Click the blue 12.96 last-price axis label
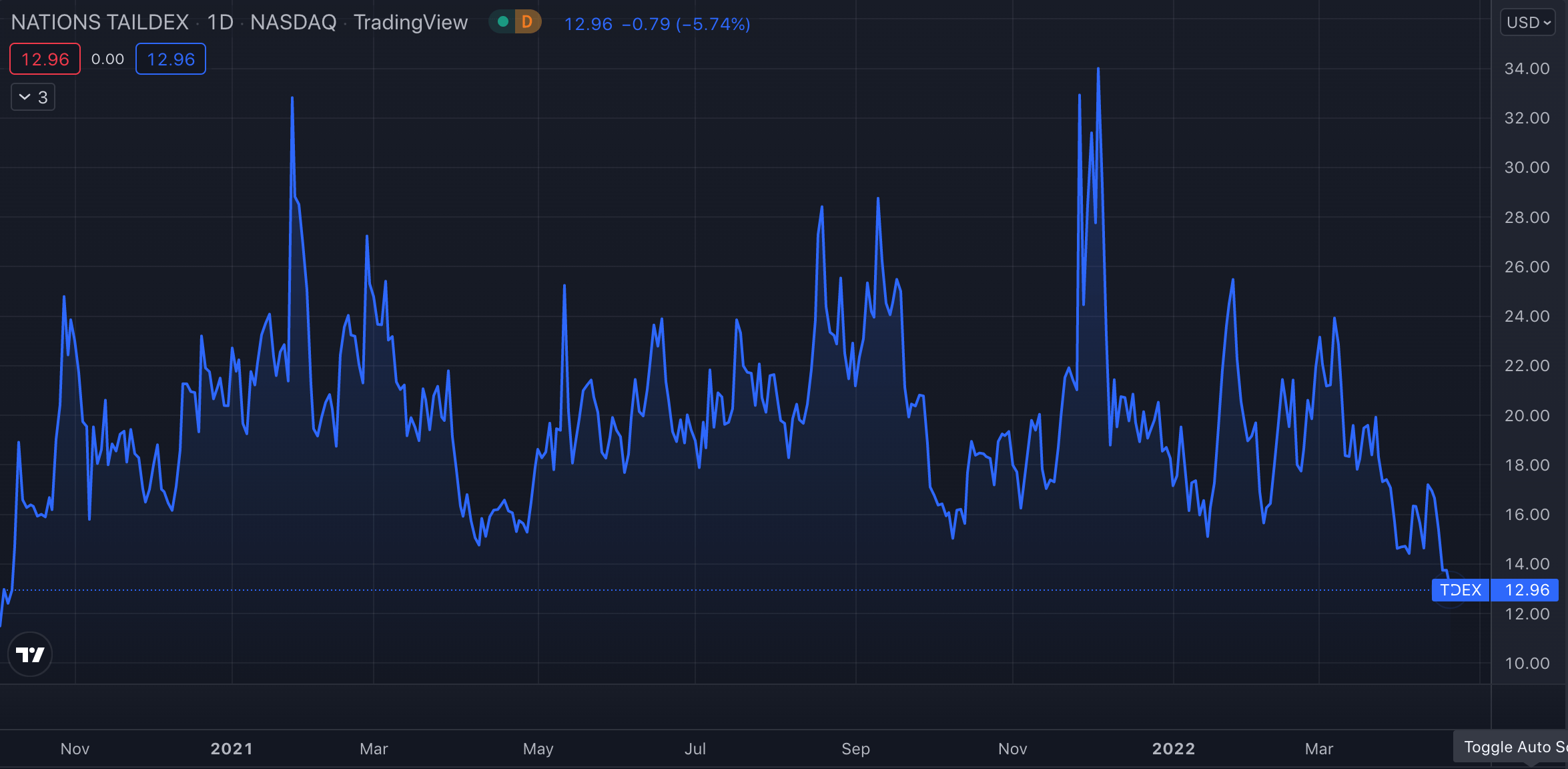This screenshot has width=1568, height=769. pos(1527,590)
